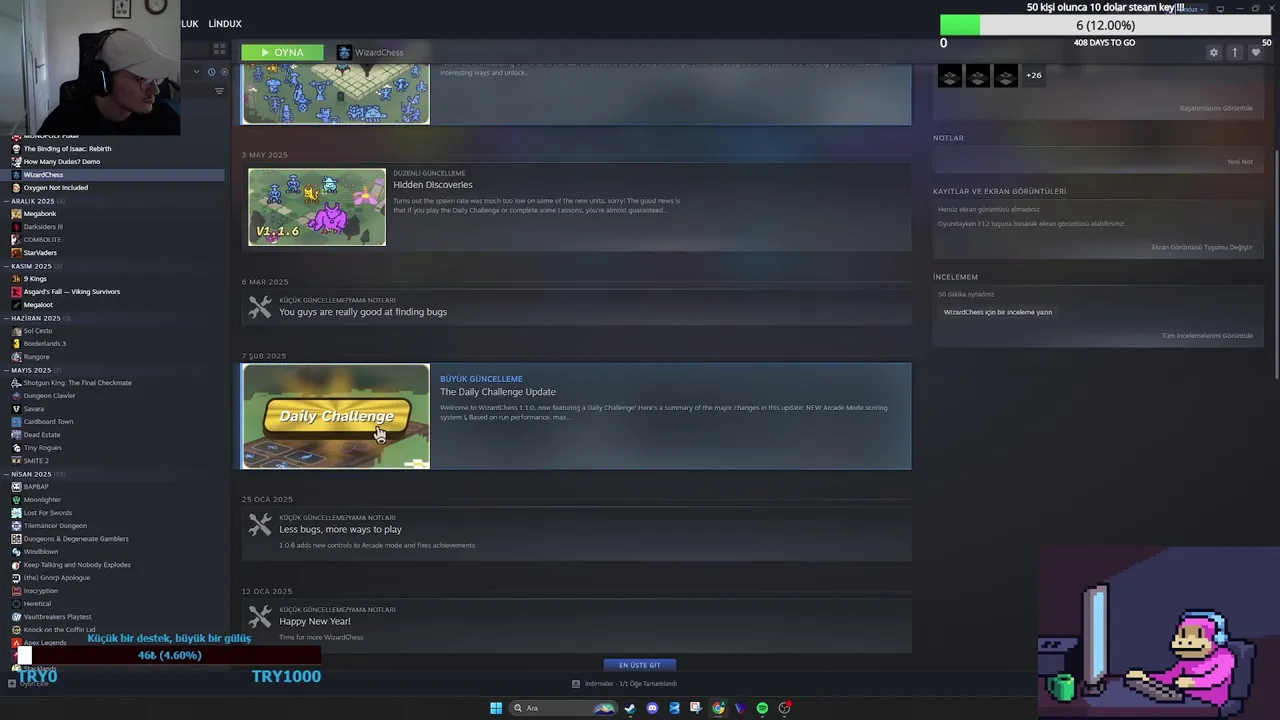
Task: Select WizardChess in the library list
Action: (x=43, y=175)
